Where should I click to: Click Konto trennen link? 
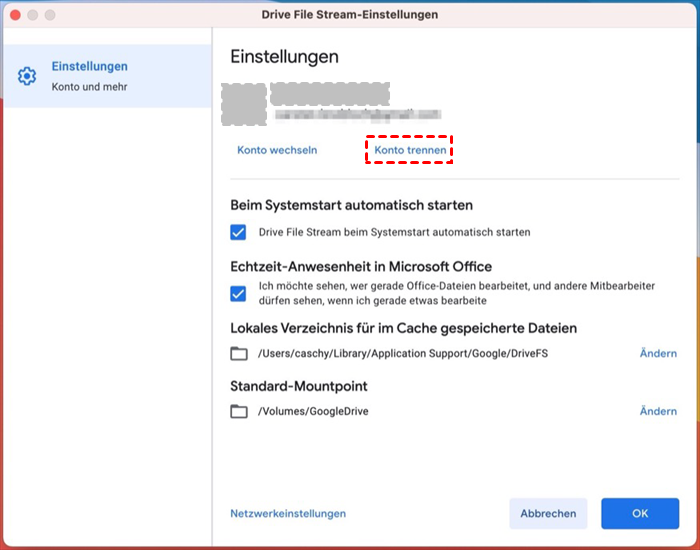pyautogui.click(x=410, y=150)
